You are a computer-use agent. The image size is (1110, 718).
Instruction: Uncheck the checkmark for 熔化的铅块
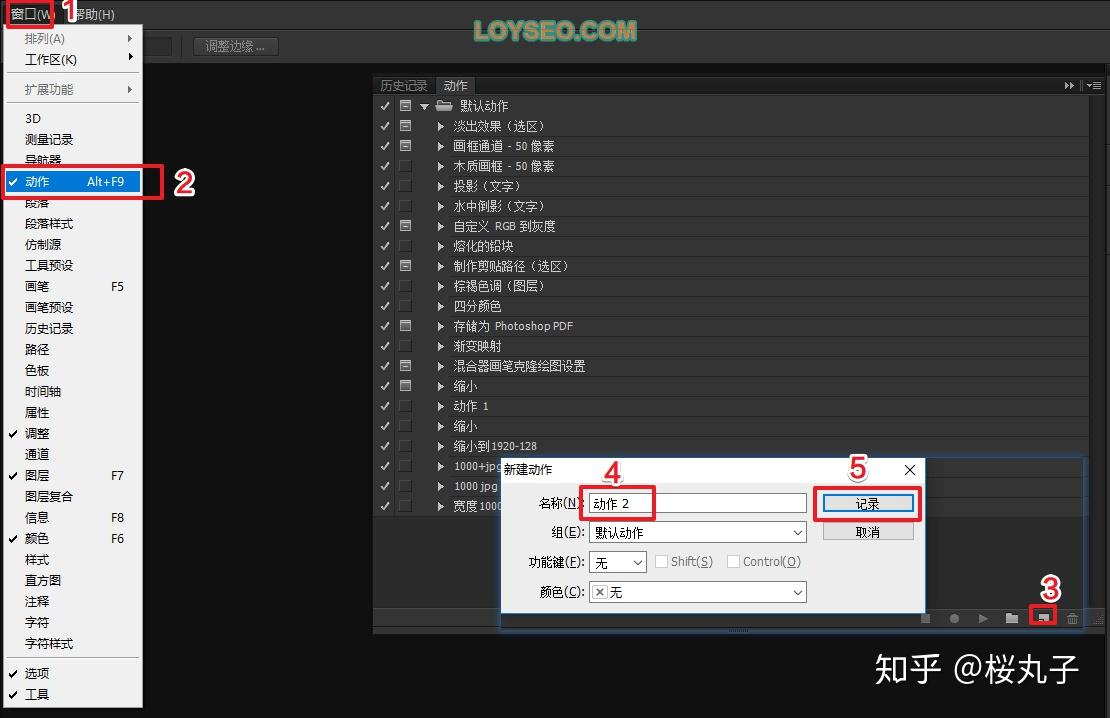(384, 246)
